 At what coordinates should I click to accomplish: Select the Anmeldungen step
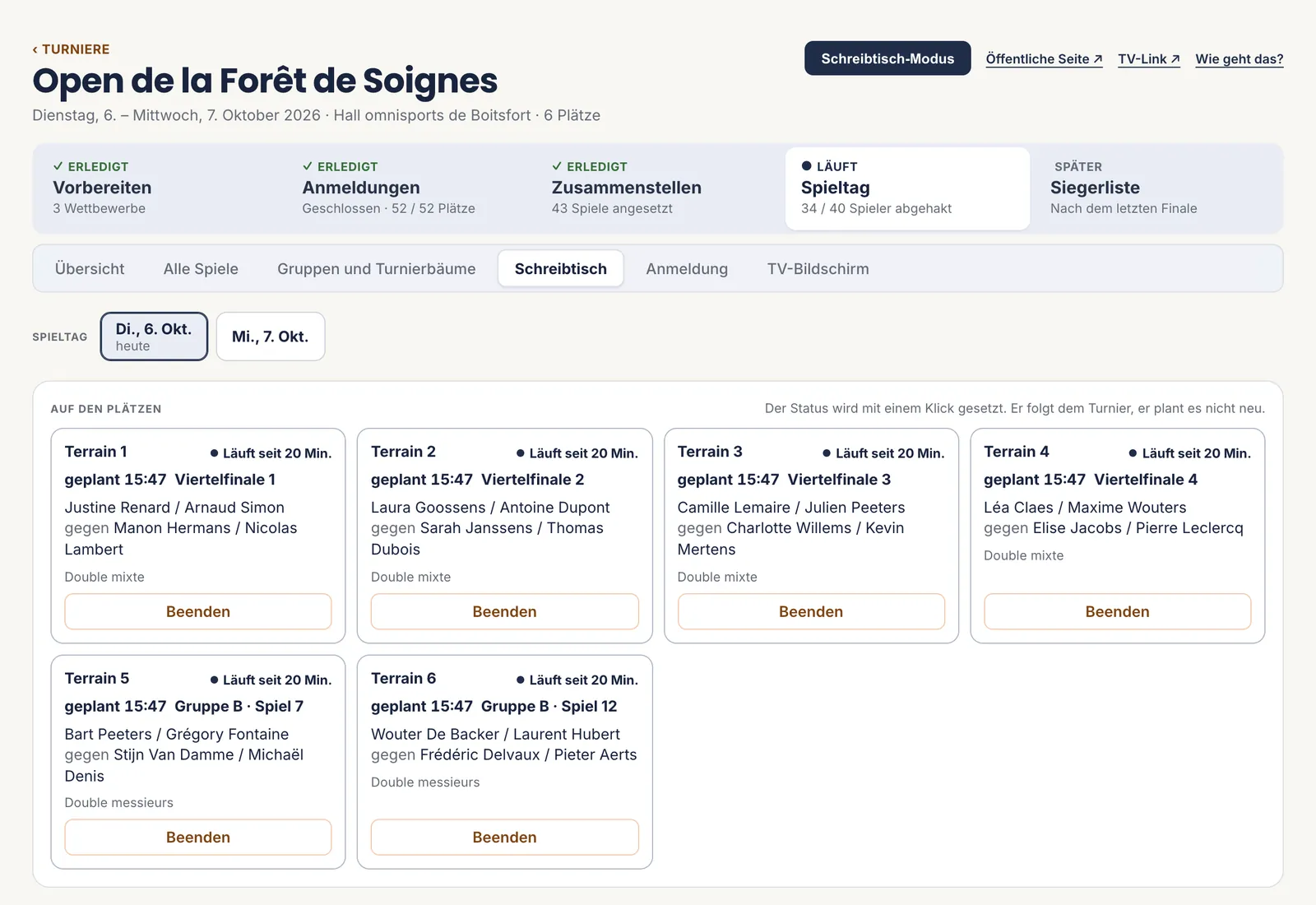point(407,188)
